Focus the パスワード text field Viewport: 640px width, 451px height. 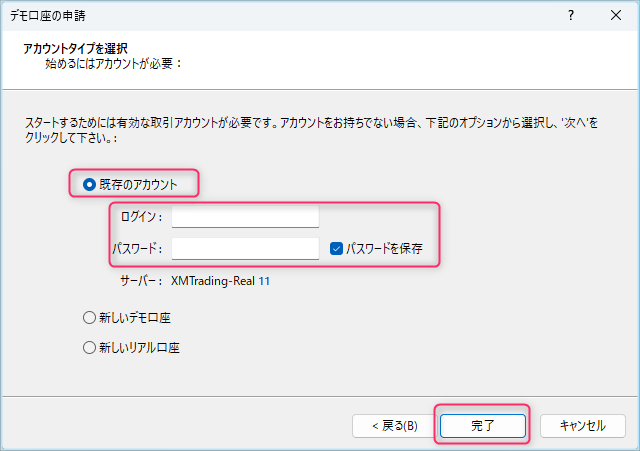[x=245, y=248]
